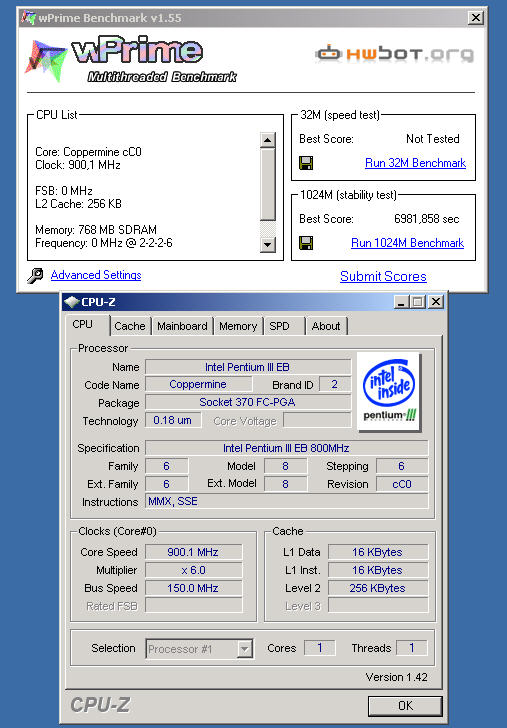Click the empty Rated FSB field
Screen dimensions: 507x728
click(193, 605)
